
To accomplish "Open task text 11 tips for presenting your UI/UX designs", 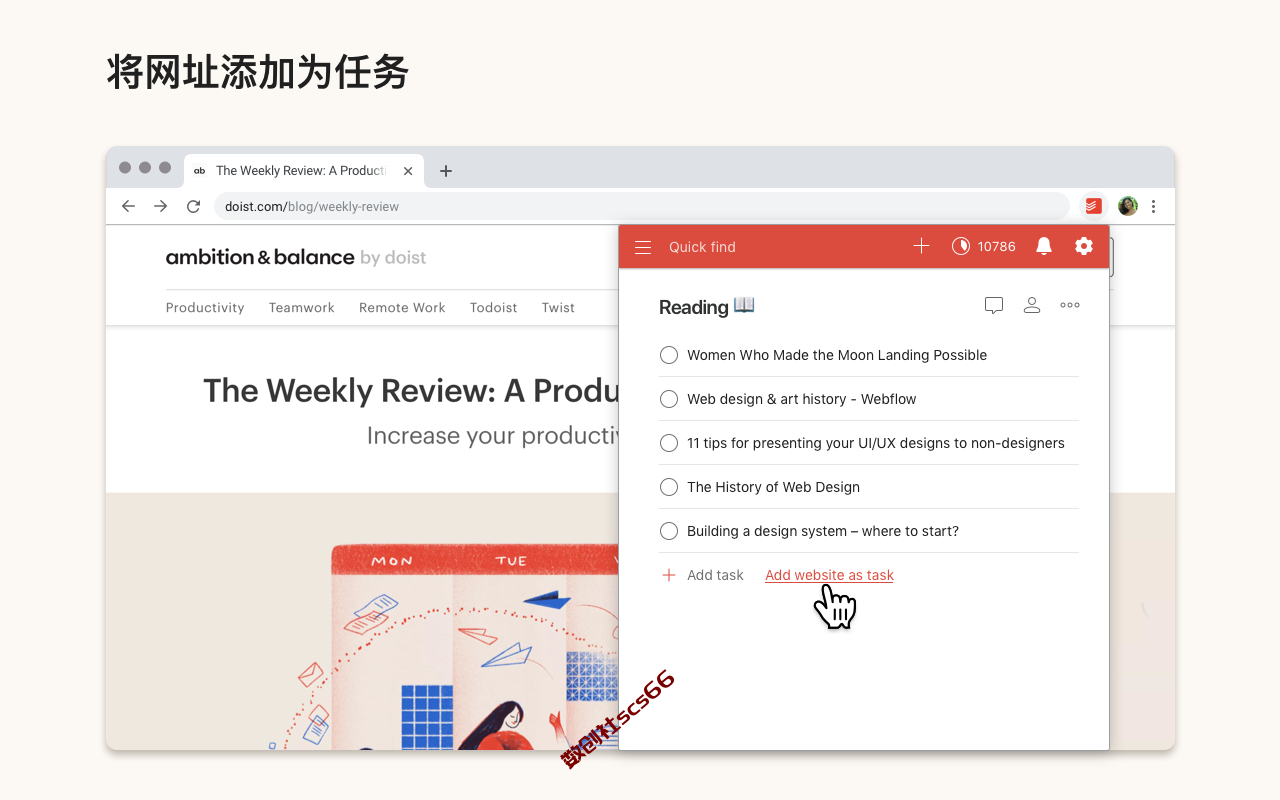I will coord(876,443).
